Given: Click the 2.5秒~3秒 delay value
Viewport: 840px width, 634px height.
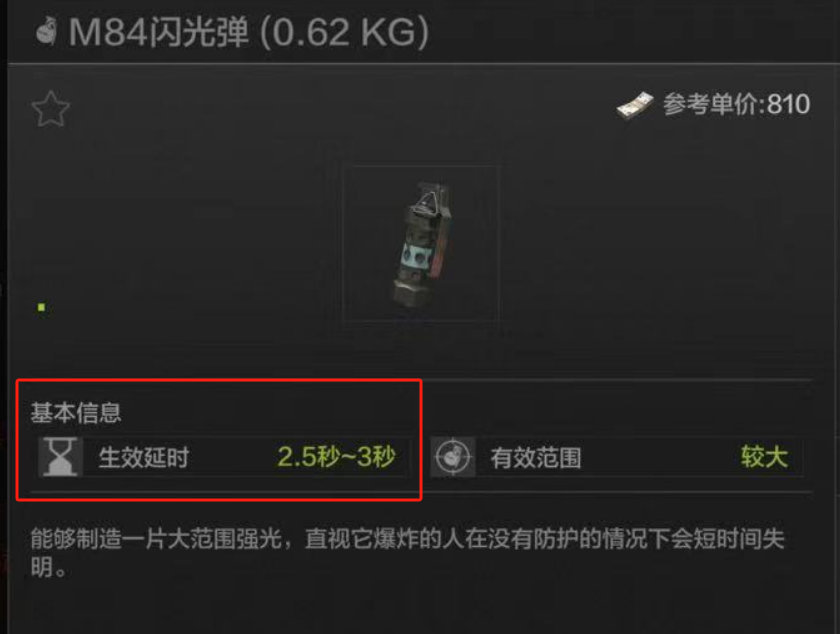Looking at the screenshot, I should point(336,457).
